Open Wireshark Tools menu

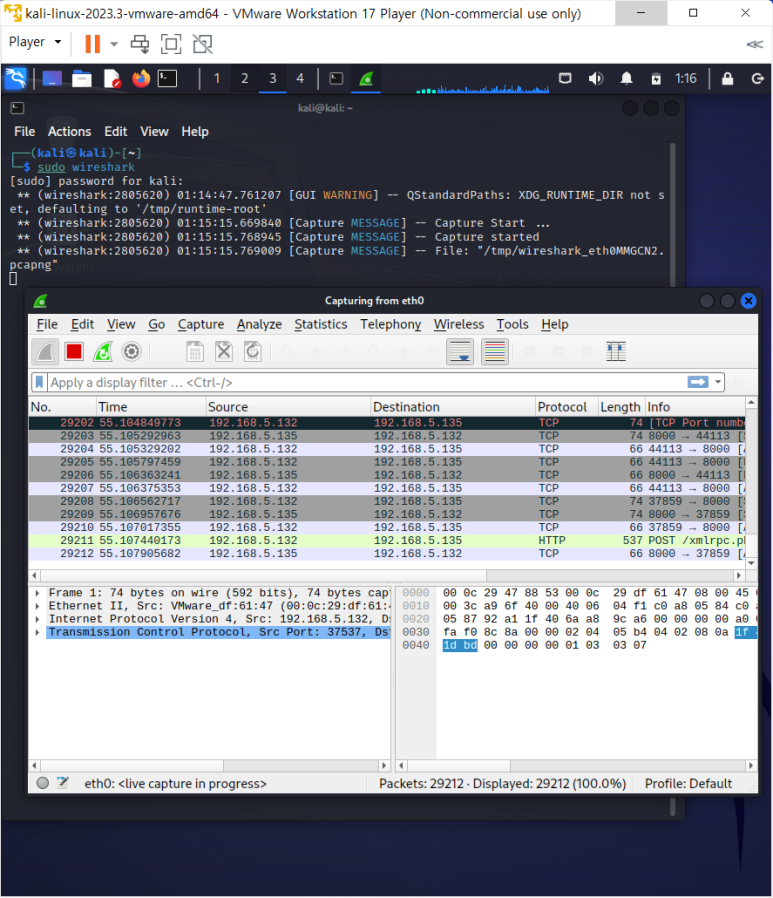click(512, 324)
